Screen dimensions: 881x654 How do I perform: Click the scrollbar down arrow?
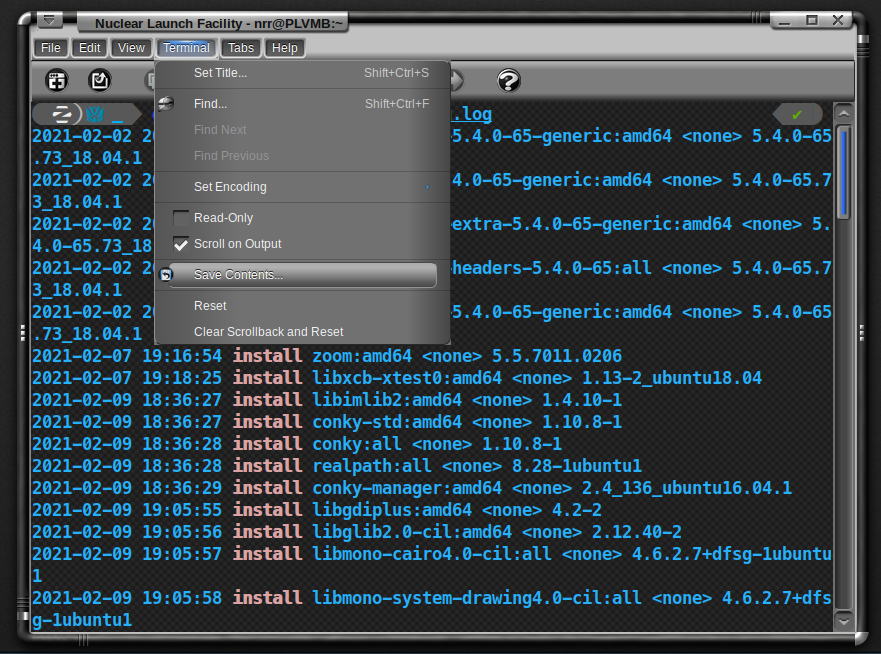(843, 621)
